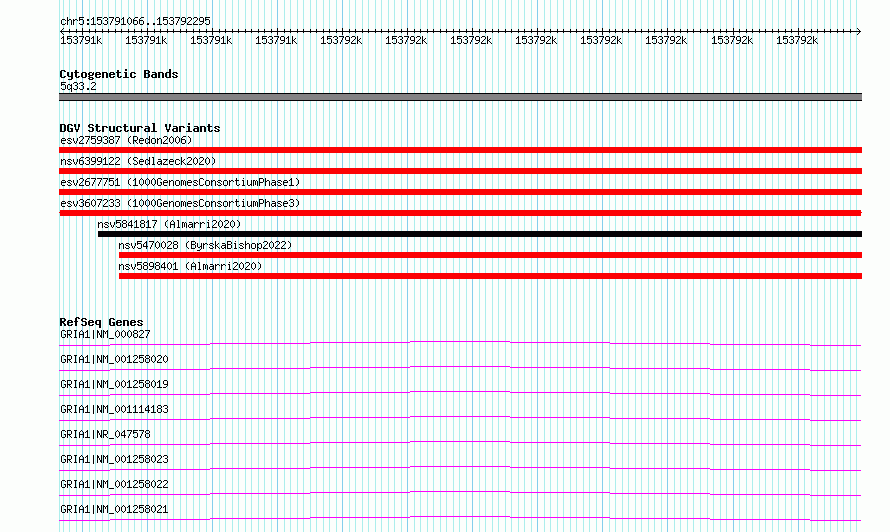Click the red bar under esv2677751
The height and width of the screenshot is (532, 890).
460,192
